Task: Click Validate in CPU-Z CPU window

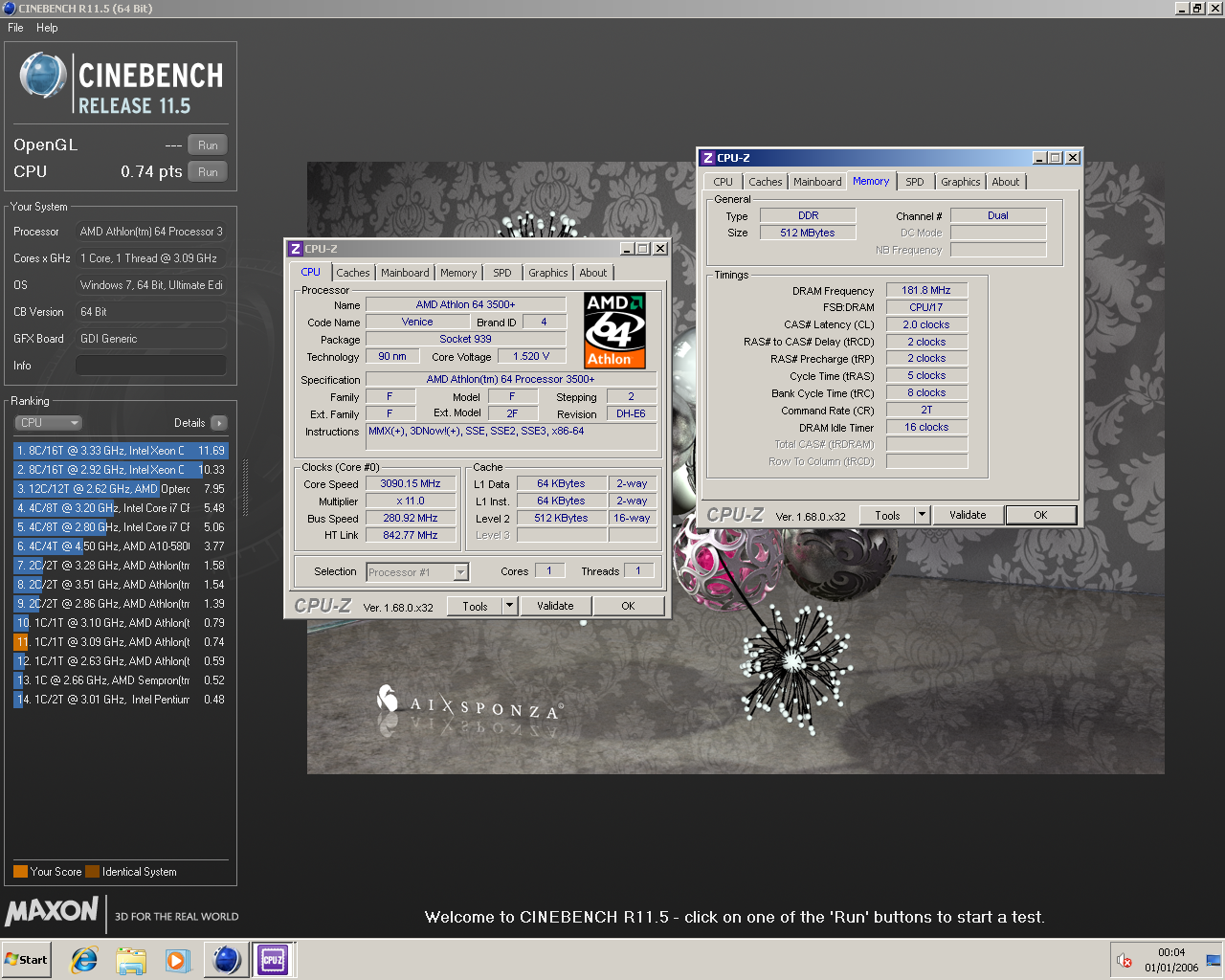Action: point(555,606)
